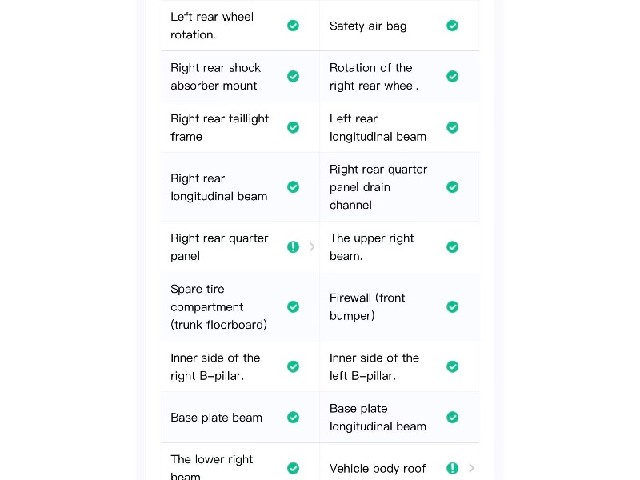Expand Right rear quarter panel details chevron
Viewport: 640px width, 480px height.
[312, 247]
